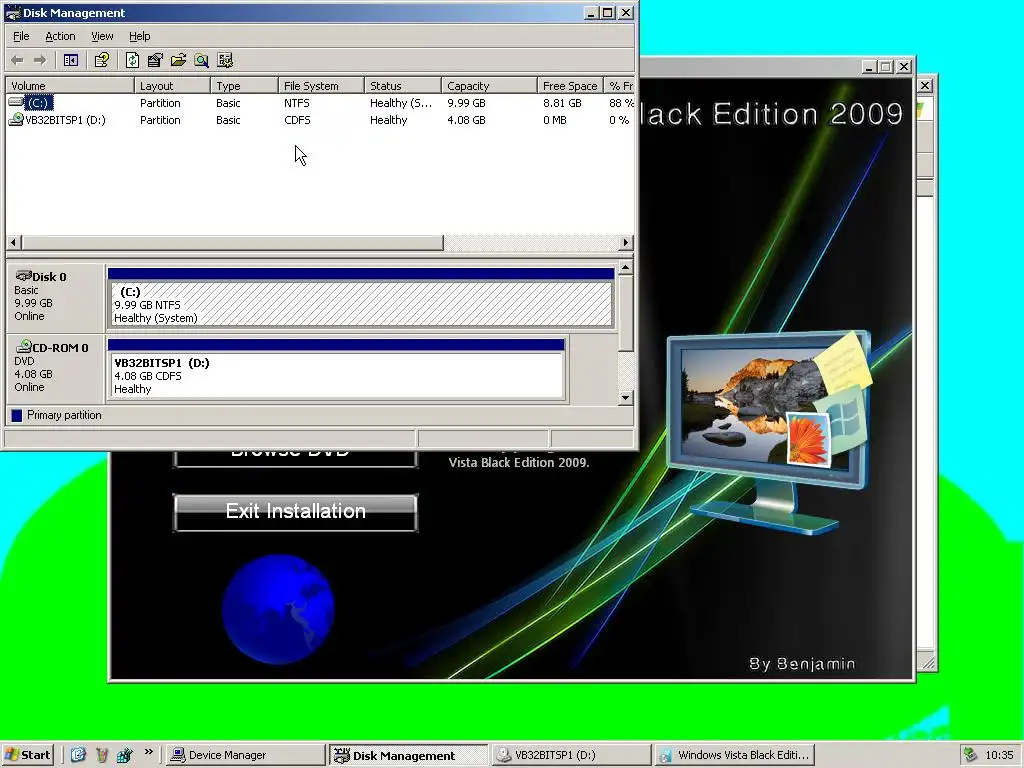1024x768 pixels.
Task: Click Exit Installation button in Vista Black window
Action: click(x=295, y=511)
